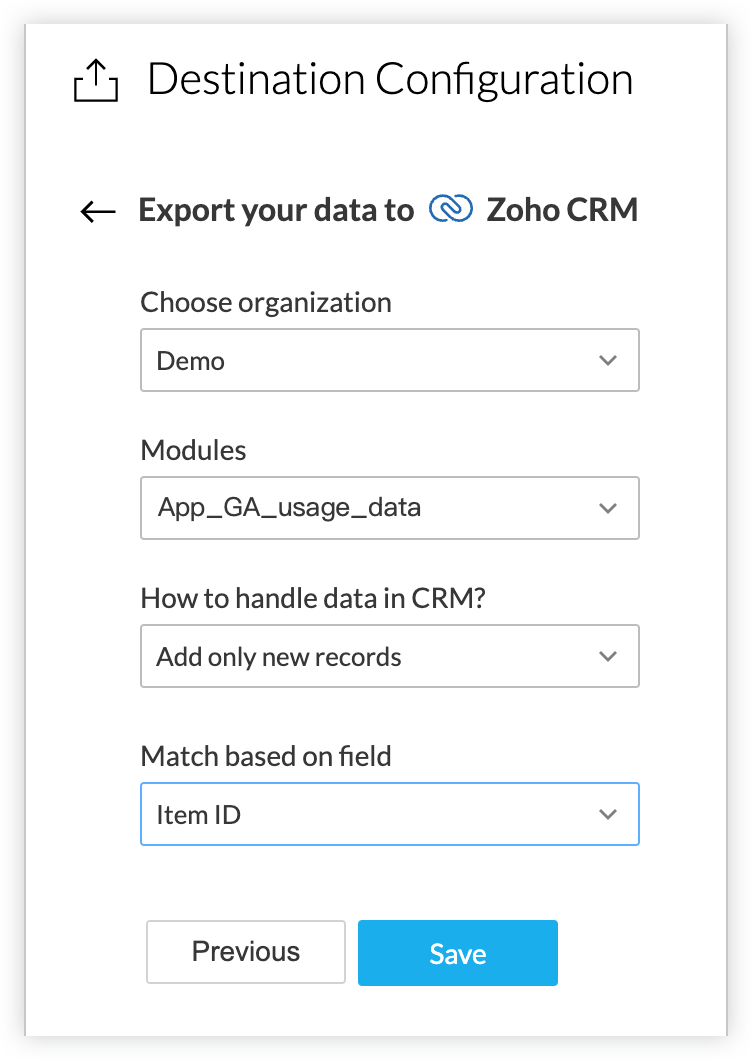Click the chevron in the Demo organization field
Screen dimensions: 752x1060
(607, 361)
